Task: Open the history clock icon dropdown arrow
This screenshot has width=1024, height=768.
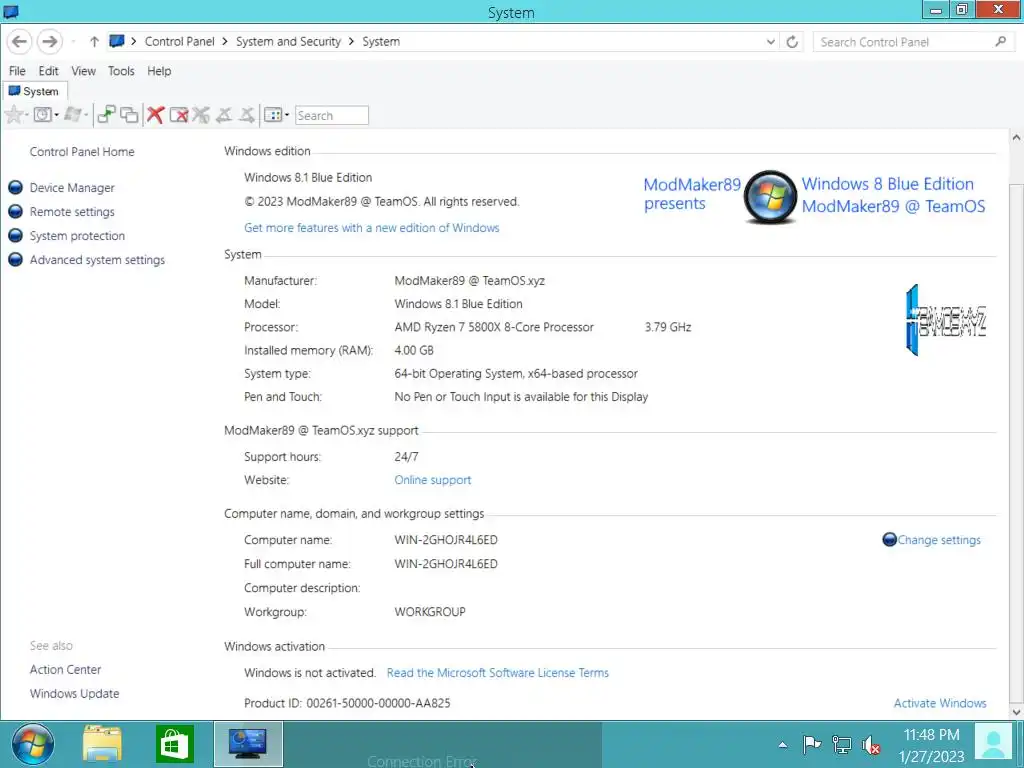Action: tap(56, 115)
